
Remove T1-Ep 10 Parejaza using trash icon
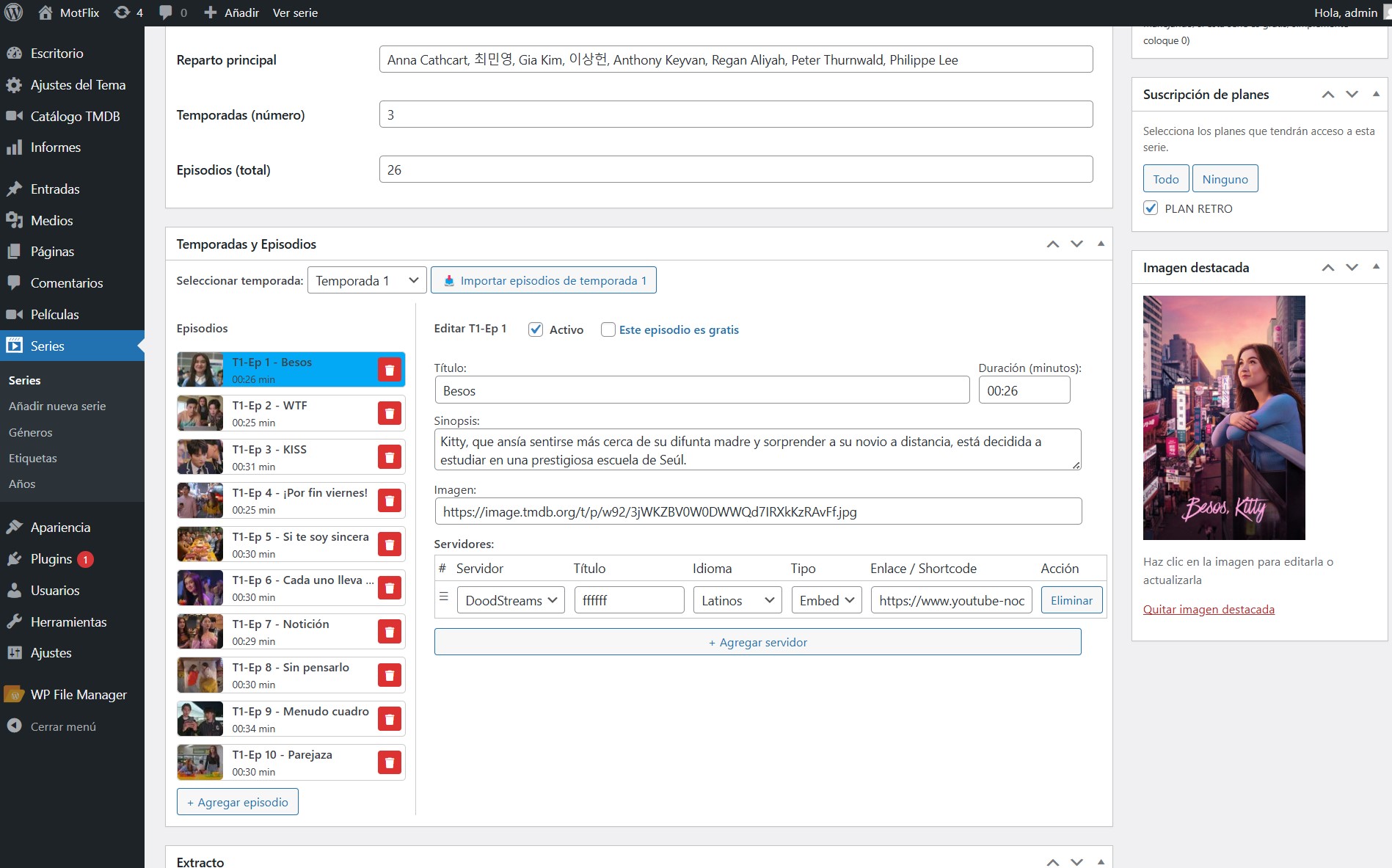(x=390, y=762)
